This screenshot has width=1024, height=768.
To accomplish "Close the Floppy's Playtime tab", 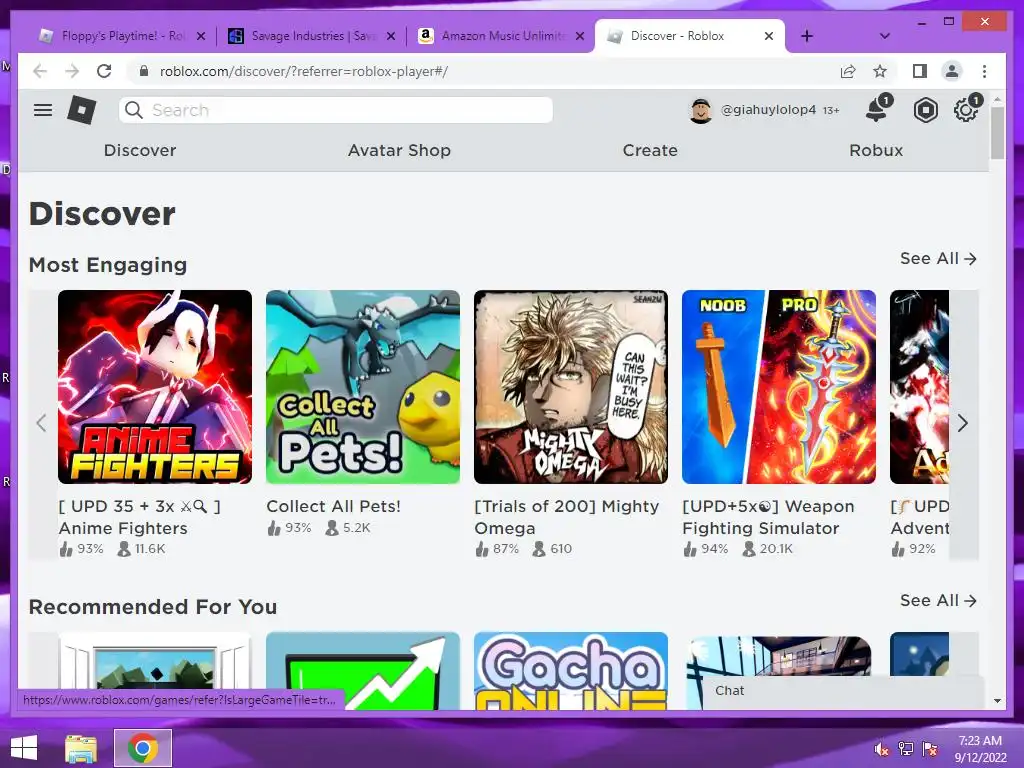I will click(x=201, y=36).
